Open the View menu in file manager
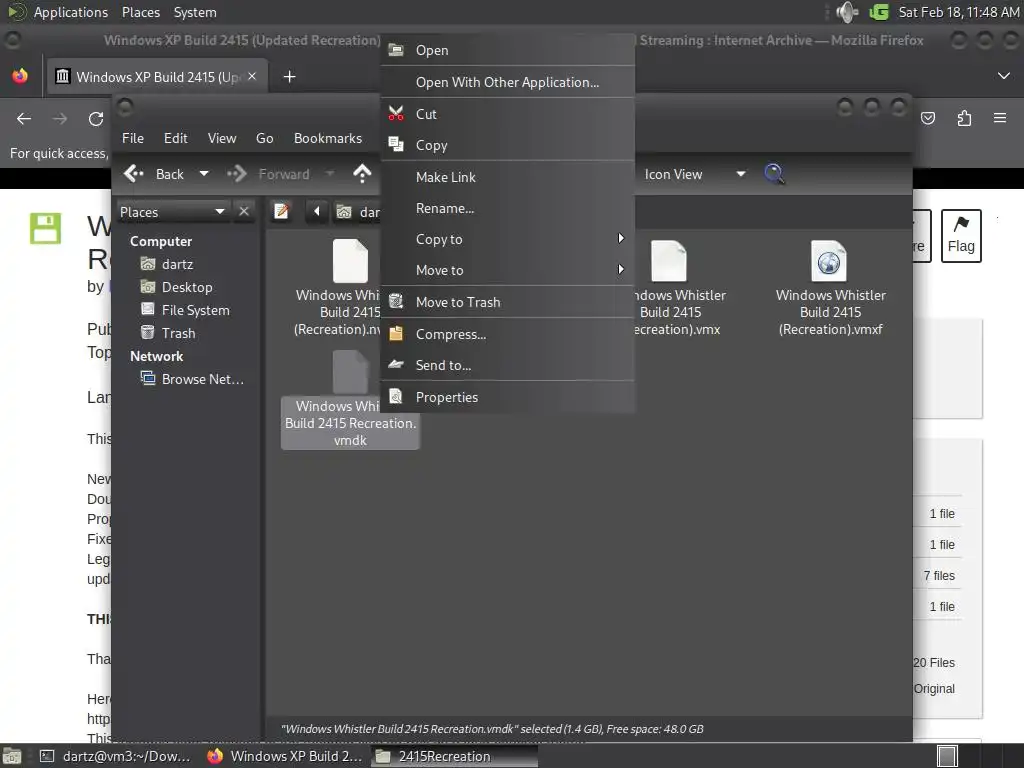This screenshot has height=768, width=1024. click(222, 138)
